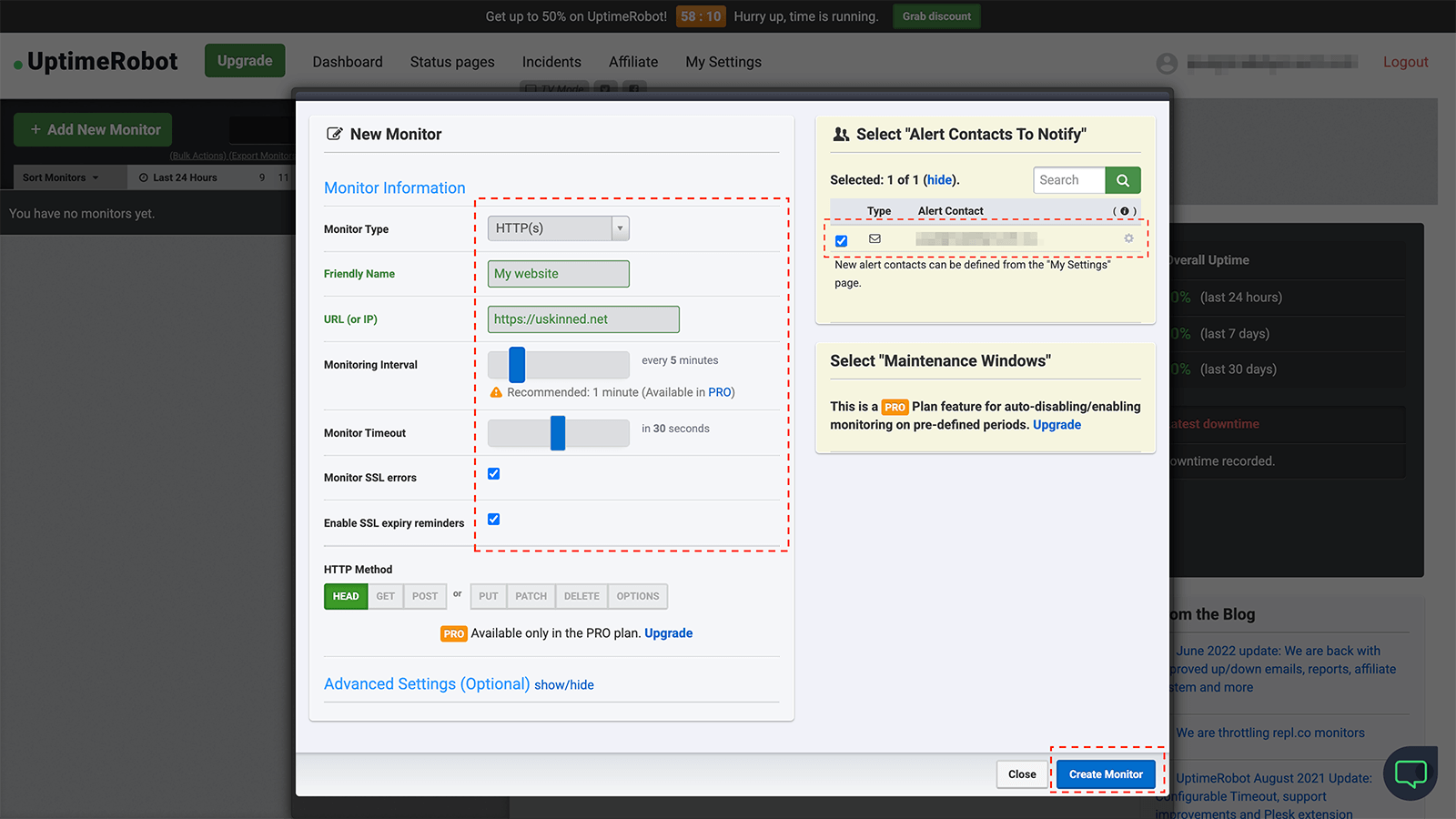Screen dimensions: 1456x819
Task: Select the OPTIONS HTTP method
Action: click(638, 596)
